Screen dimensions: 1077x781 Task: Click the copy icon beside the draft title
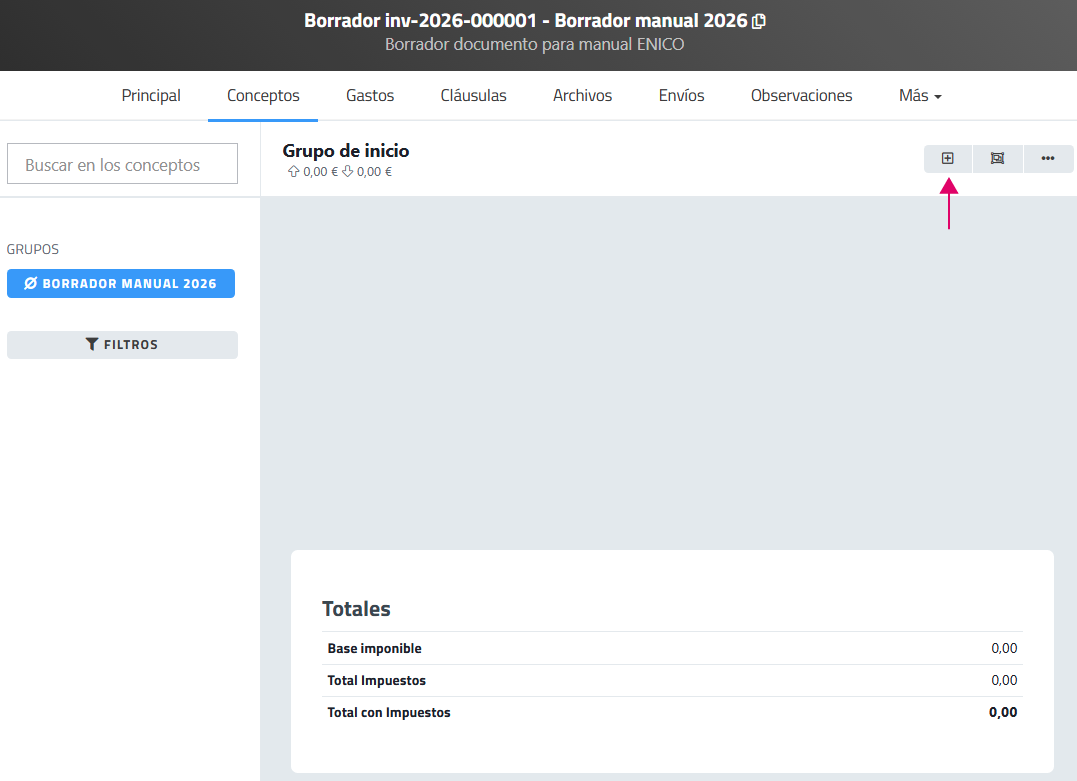coord(759,21)
